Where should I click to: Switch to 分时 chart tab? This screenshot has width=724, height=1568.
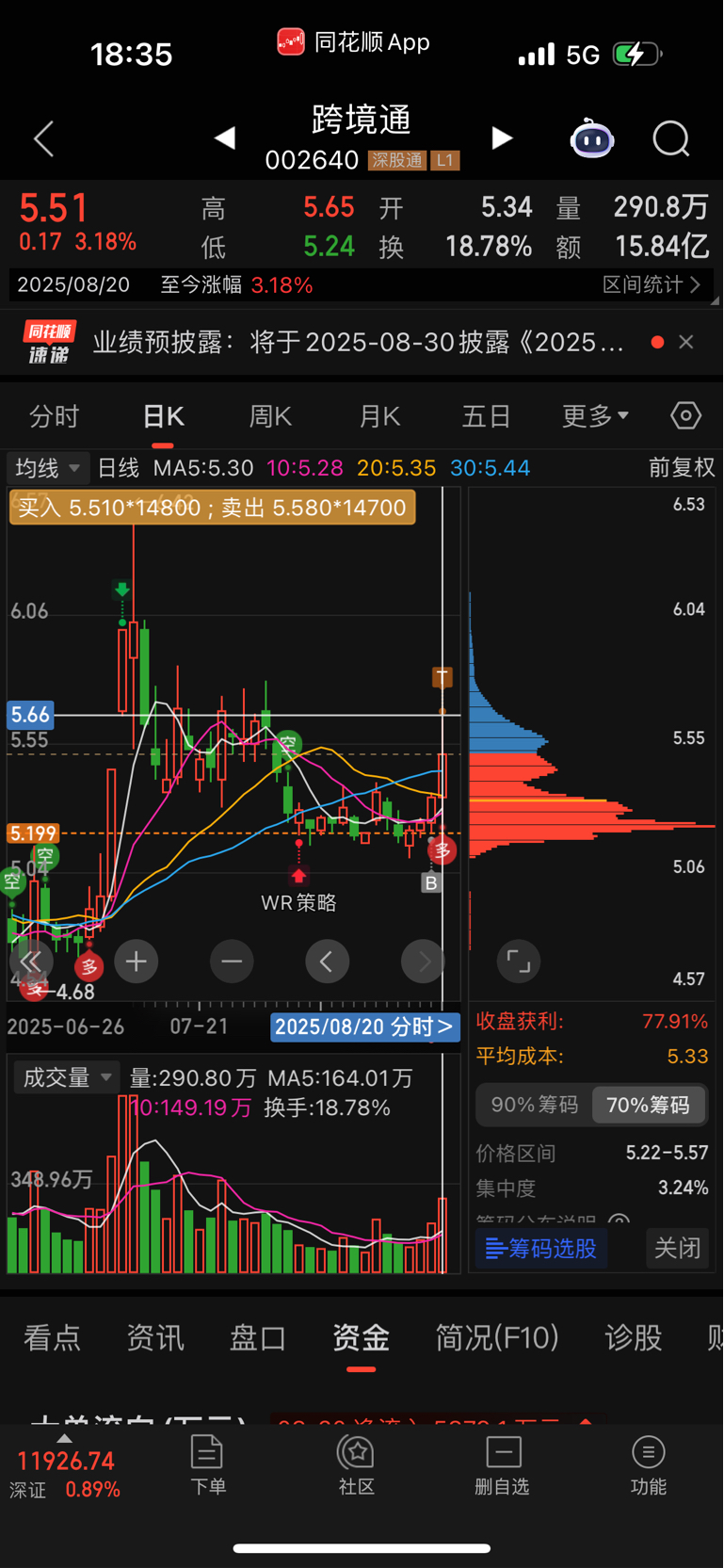[x=54, y=415]
